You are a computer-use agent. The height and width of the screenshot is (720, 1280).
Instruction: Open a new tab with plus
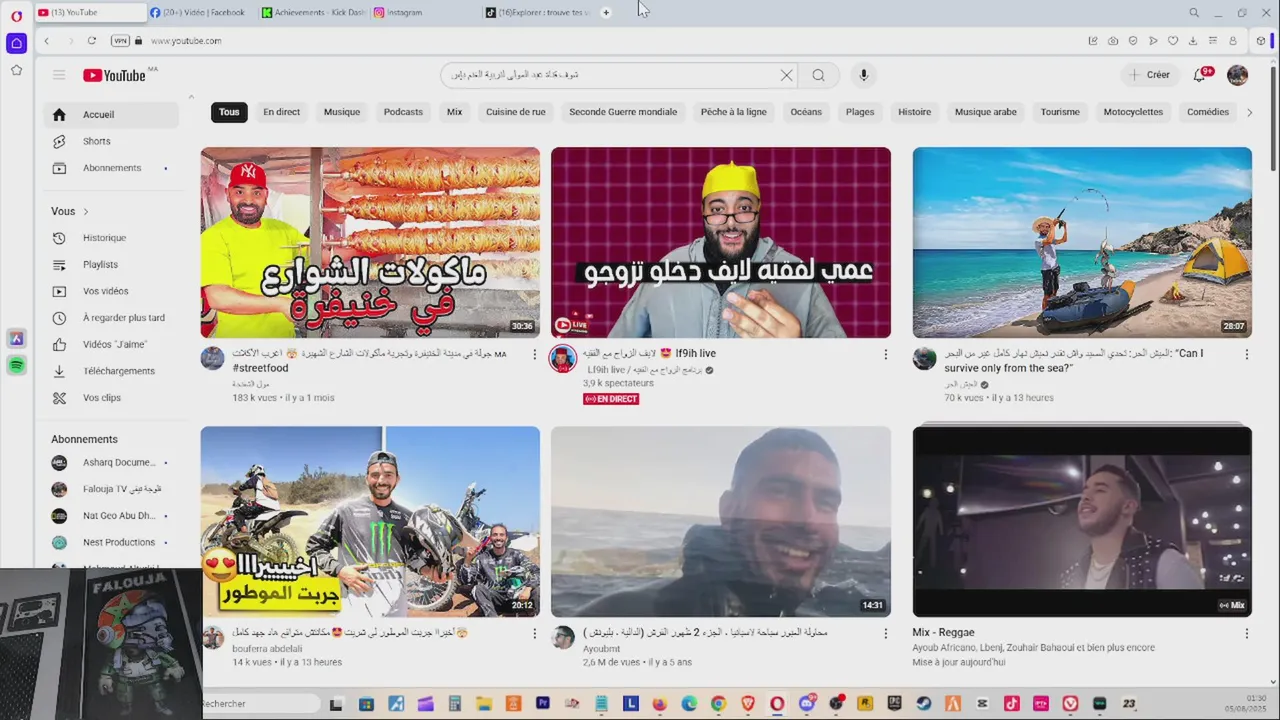[606, 13]
